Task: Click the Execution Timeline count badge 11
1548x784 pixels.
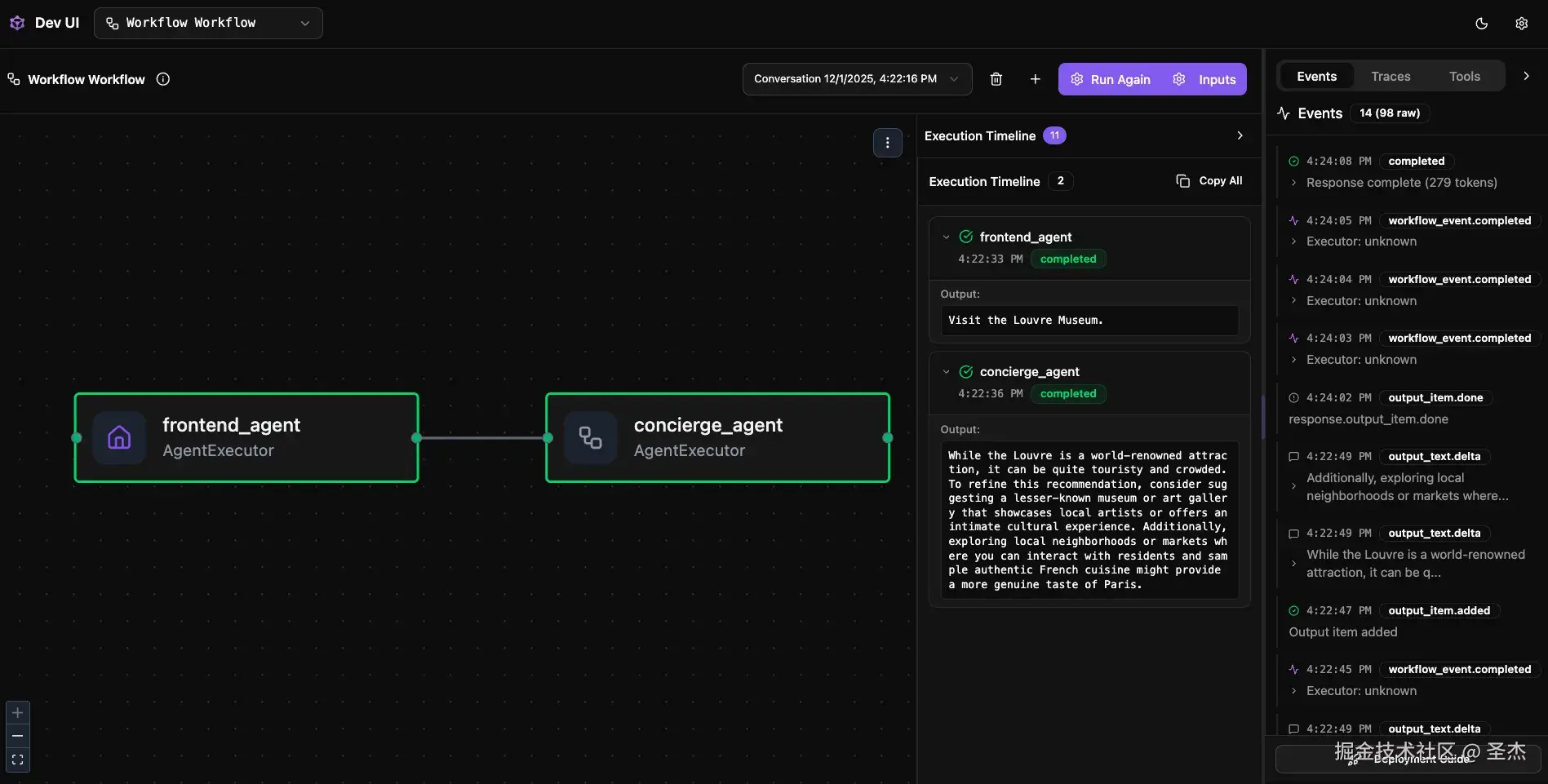Action: pos(1054,135)
